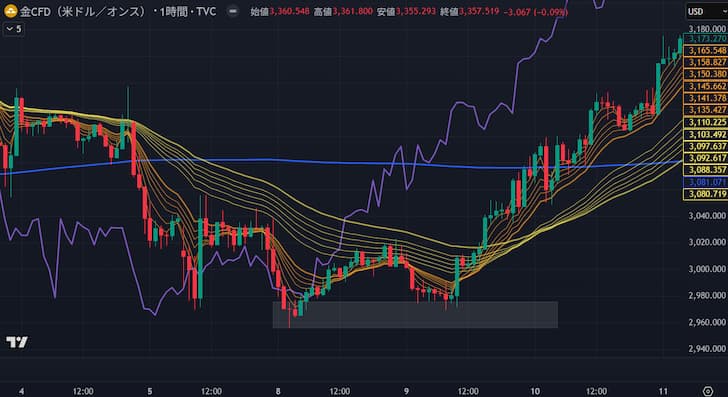
Task: Click date label 11 on time axis
Action: point(663,391)
